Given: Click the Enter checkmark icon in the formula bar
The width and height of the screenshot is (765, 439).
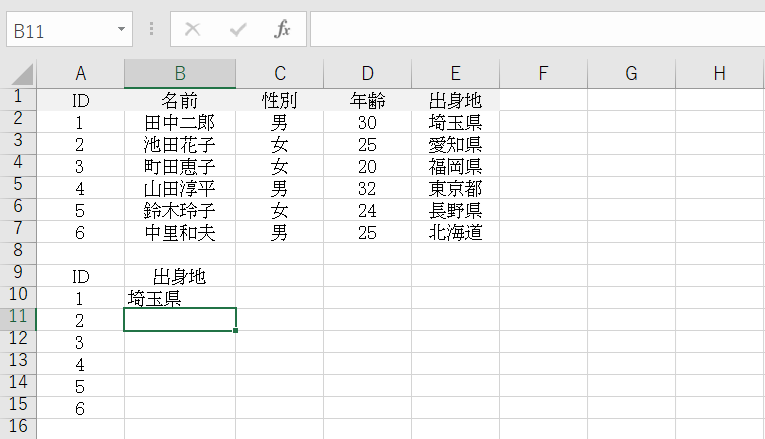Looking at the screenshot, I should click(x=238, y=30).
